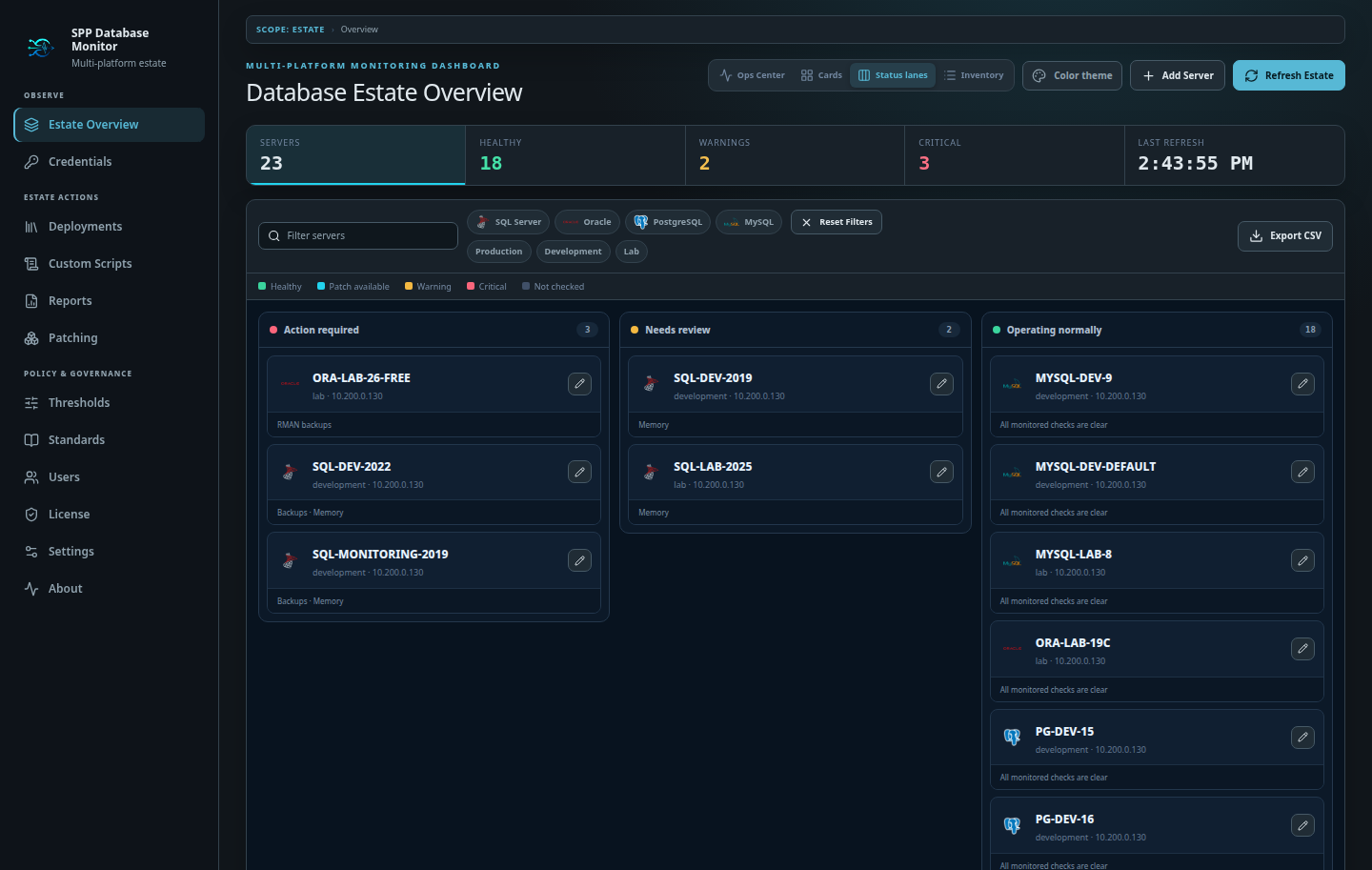Click edit pencil on MYSQL-DEV-DEFAULT
The height and width of the screenshot is (870, 1372).
point(1302,472)
